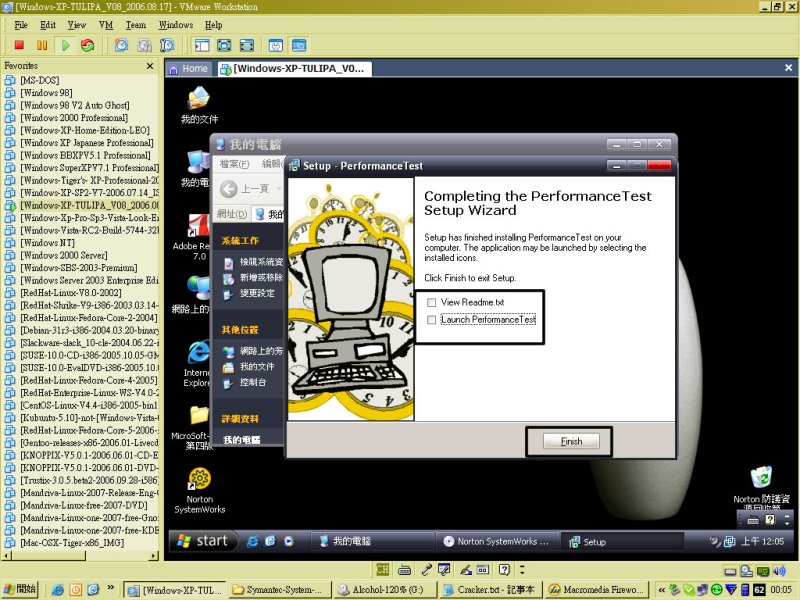
Task: Select the Norton protected recycle bin icon
Action: [x=761, y=489]
